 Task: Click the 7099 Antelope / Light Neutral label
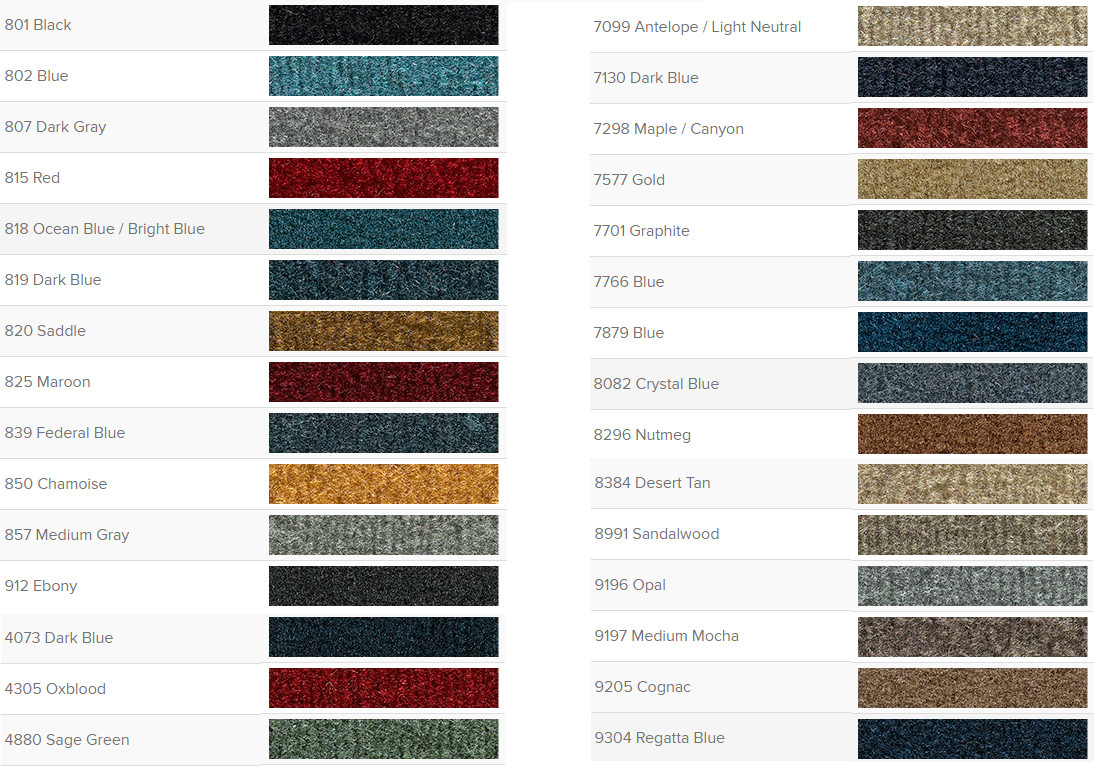tap(697, 27)
